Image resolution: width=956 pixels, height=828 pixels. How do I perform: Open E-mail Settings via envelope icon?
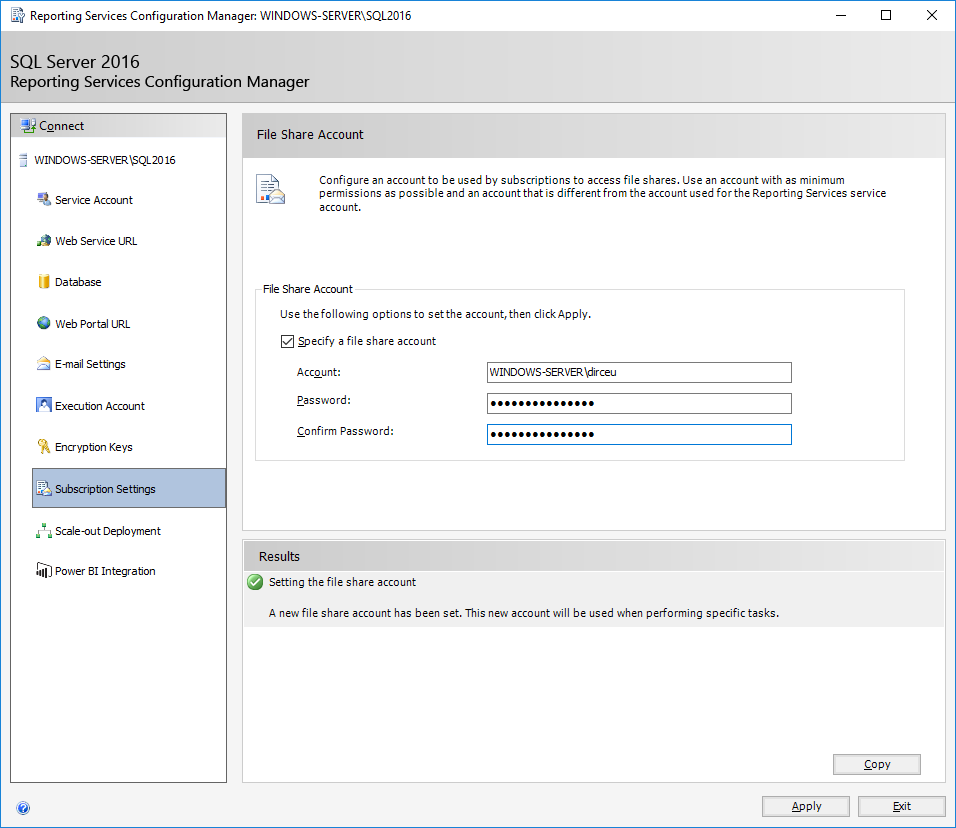click(43, 364)
